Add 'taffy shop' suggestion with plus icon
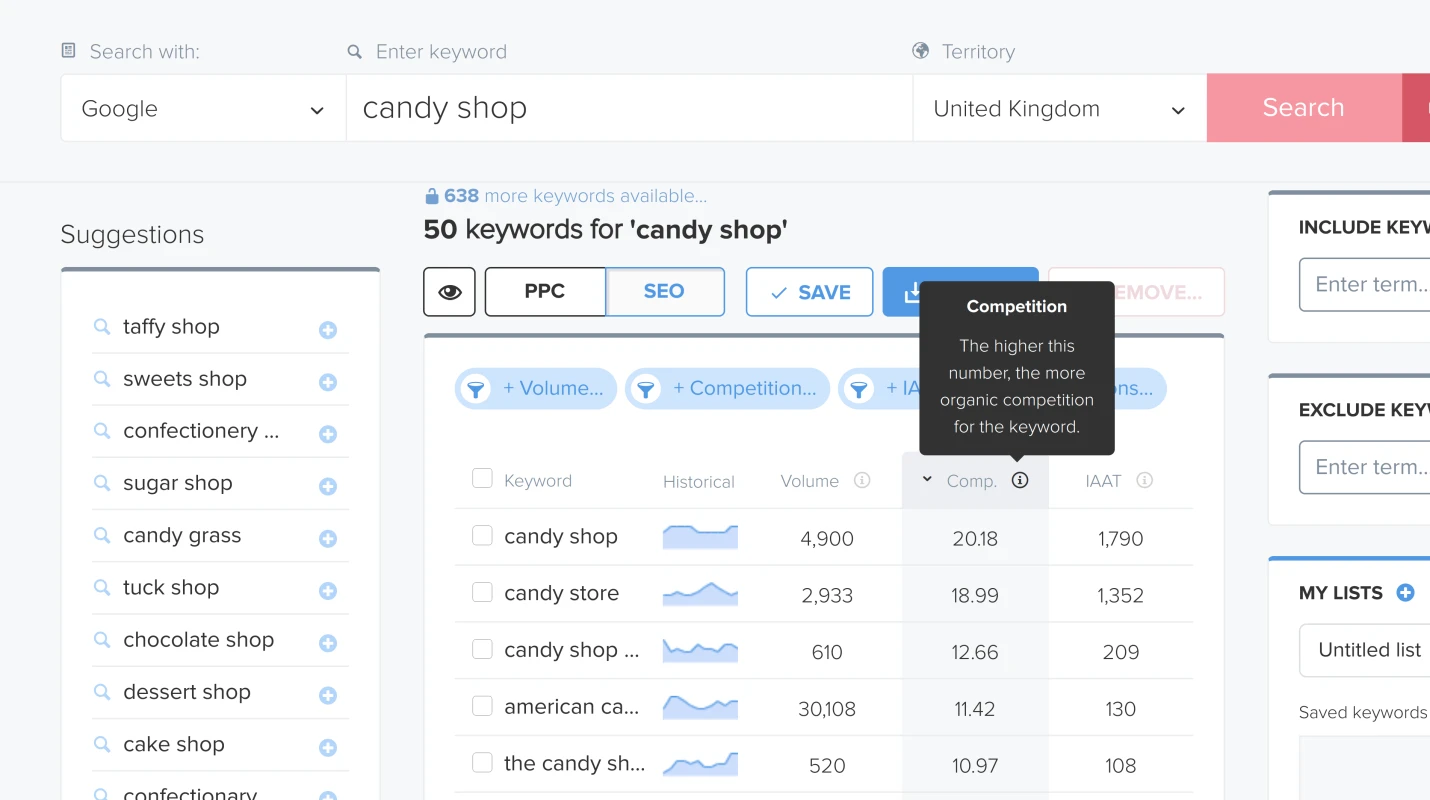 coord(327,327)
